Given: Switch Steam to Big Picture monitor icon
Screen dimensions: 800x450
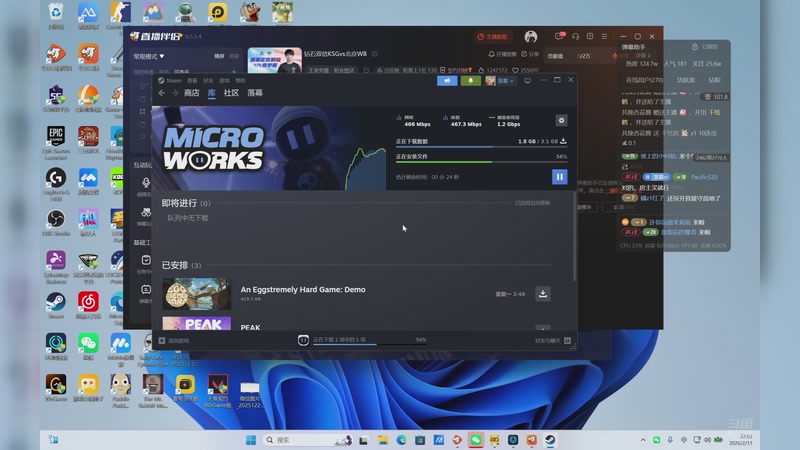Looking at the screenshot, I should coord(528,81).
